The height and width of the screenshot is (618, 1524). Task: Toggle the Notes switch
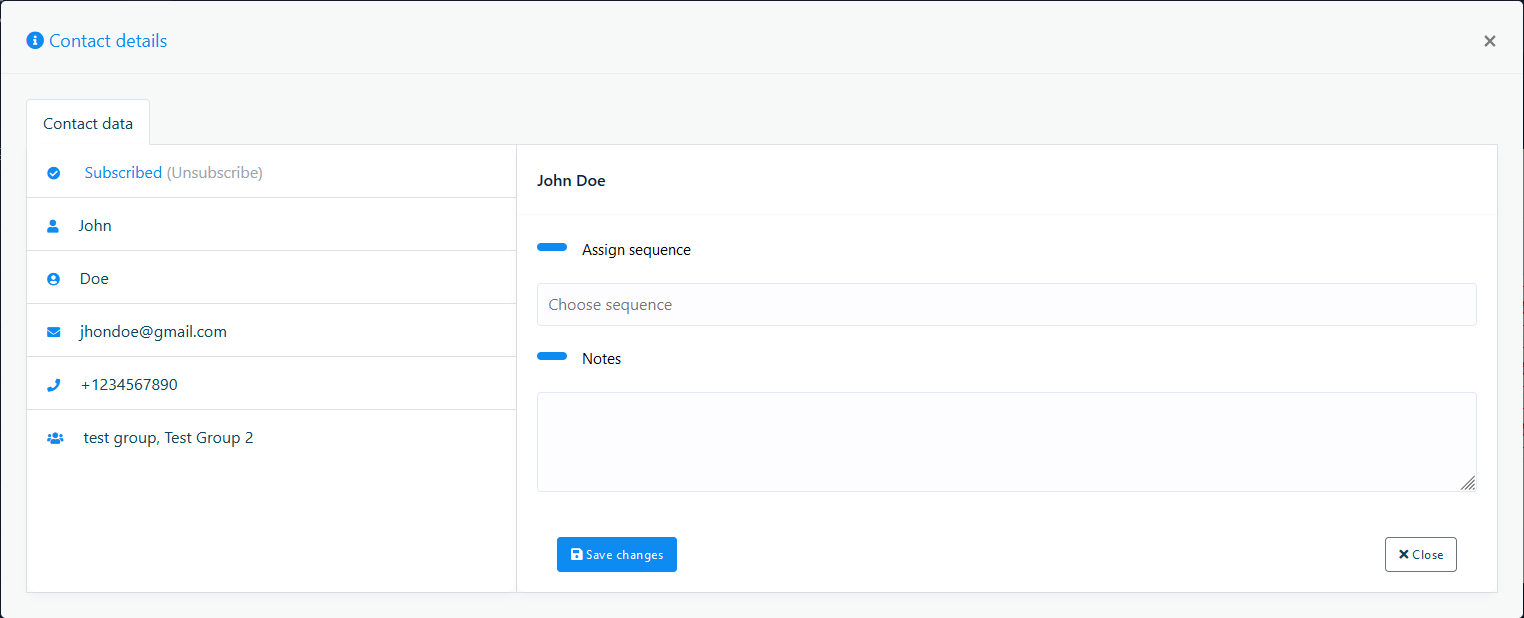click(552, 357)
